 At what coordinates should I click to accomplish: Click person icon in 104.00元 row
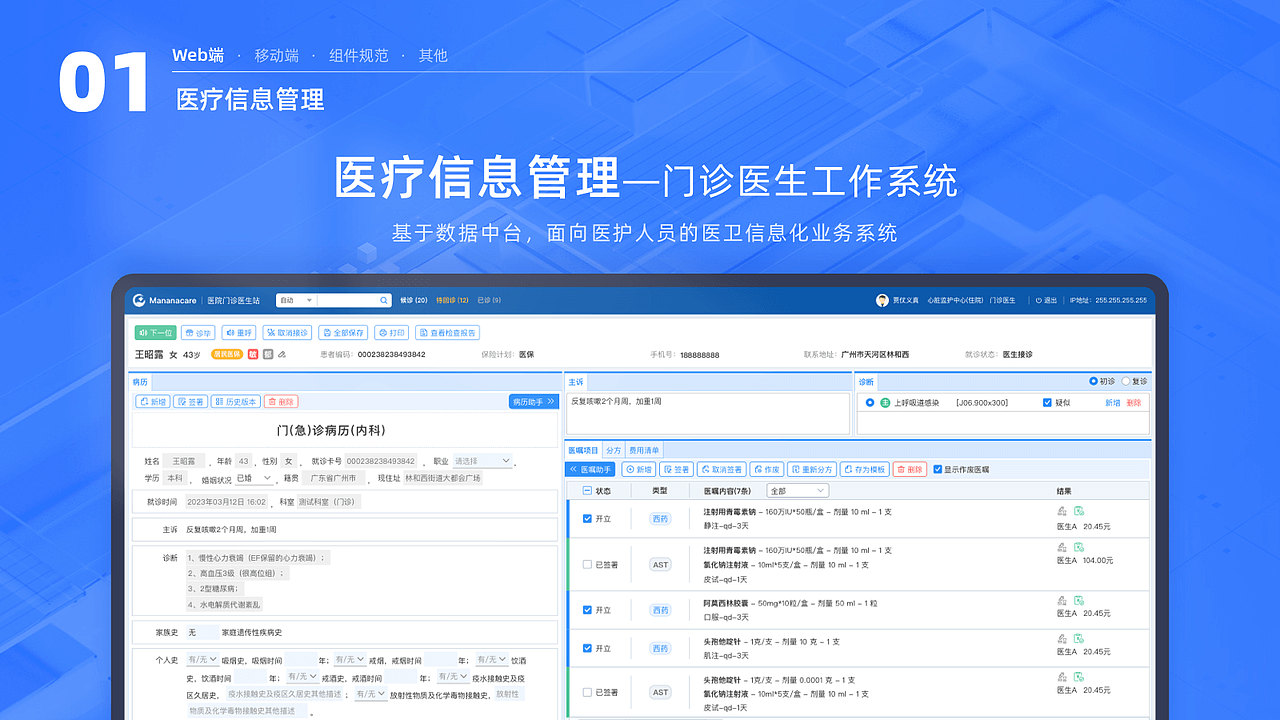click(x=1062, y=547)
